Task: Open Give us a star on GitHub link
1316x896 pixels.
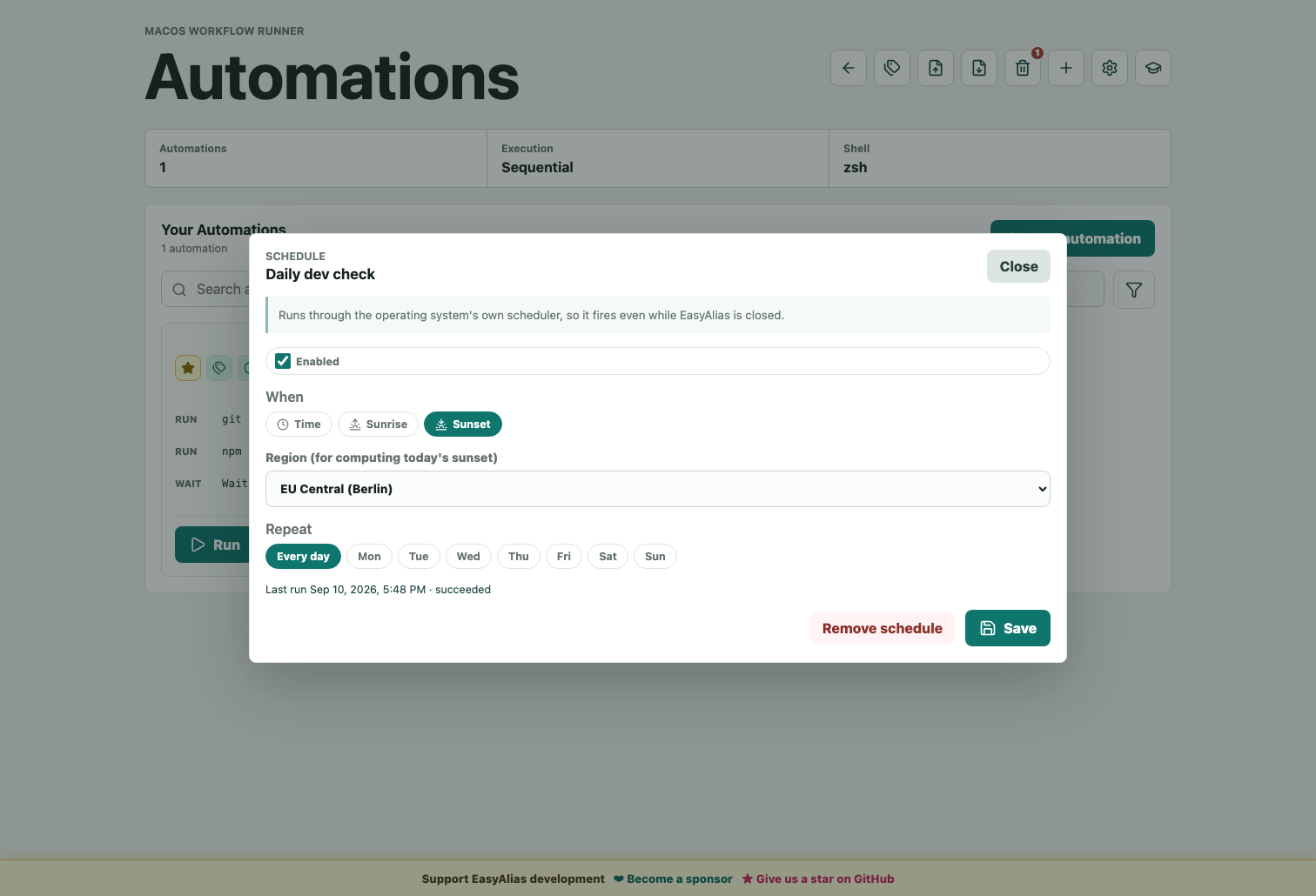Action: (x=818, y=879)
